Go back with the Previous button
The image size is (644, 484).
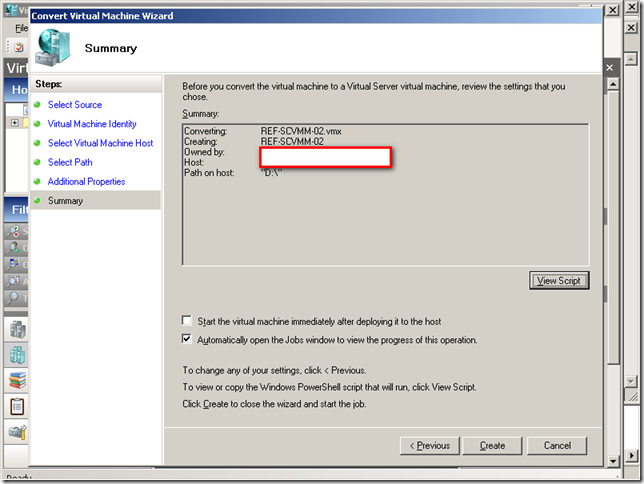(430, 446)
